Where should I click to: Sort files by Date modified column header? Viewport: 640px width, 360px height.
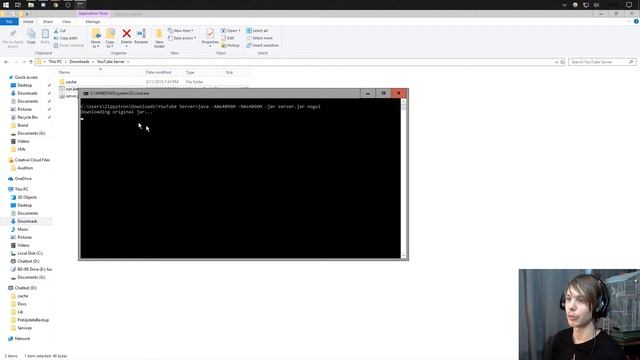pyautogui.click(x=163, y=72)
